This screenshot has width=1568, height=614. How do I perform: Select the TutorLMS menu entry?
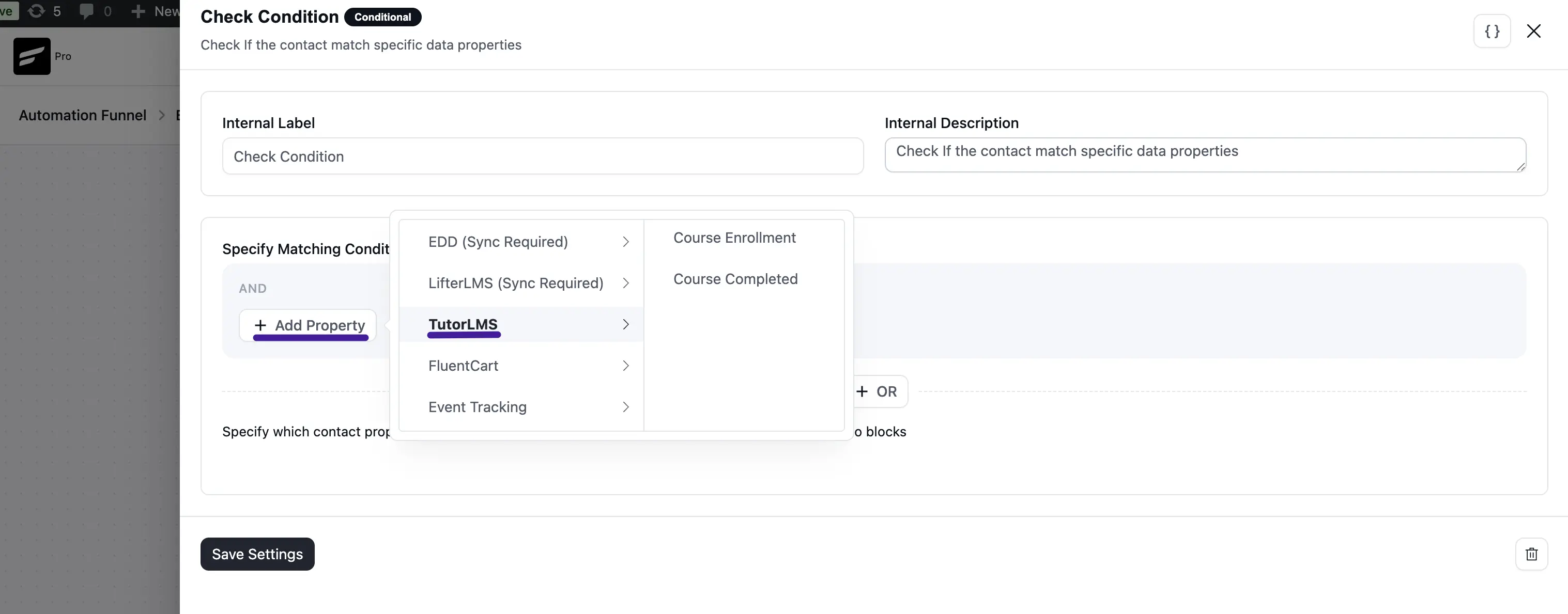[x=521, y=325]
